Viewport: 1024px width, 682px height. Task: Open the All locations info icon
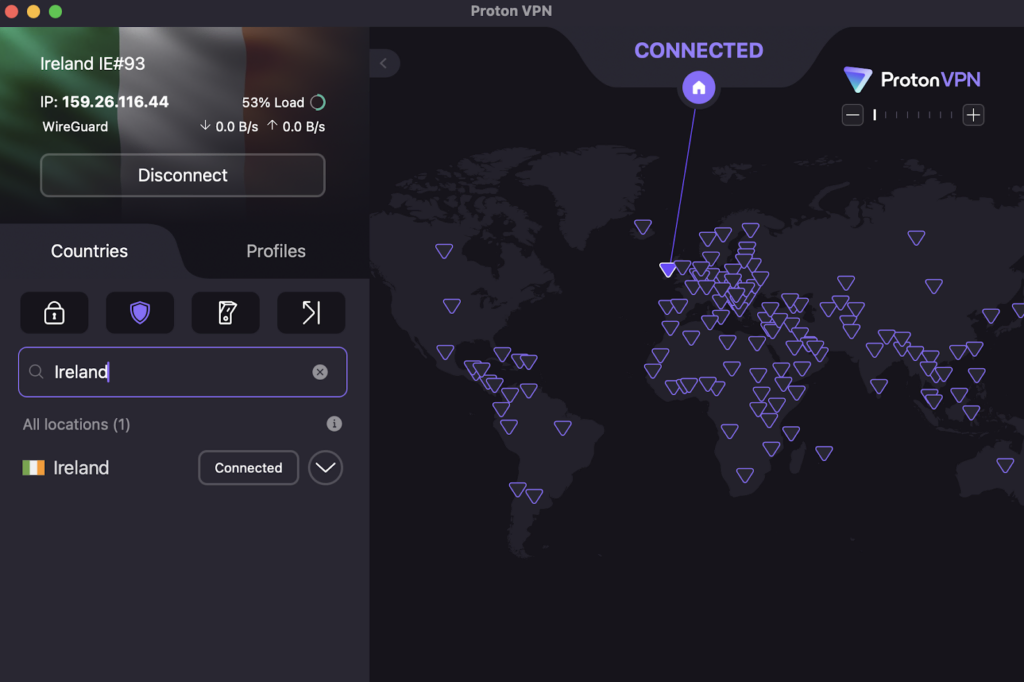point(334,424)
